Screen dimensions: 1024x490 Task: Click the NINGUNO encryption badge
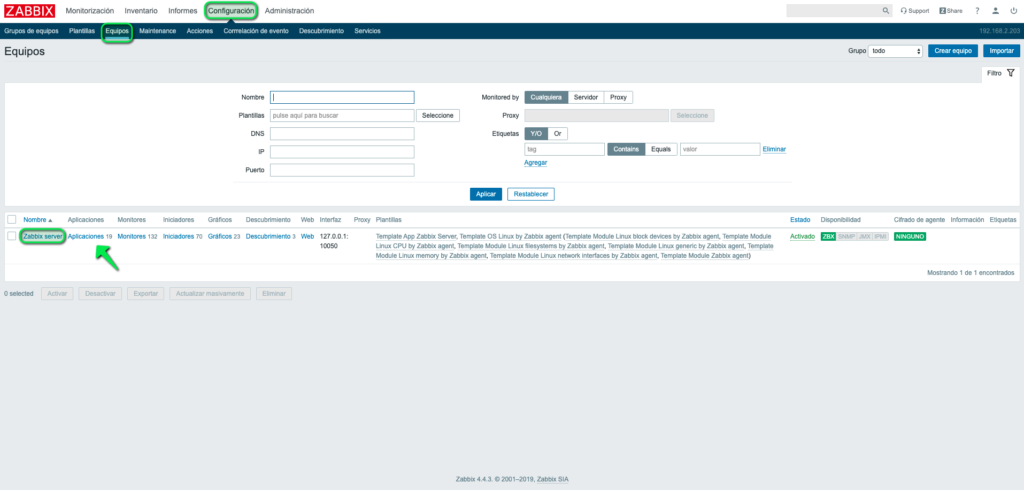[910, 236]
